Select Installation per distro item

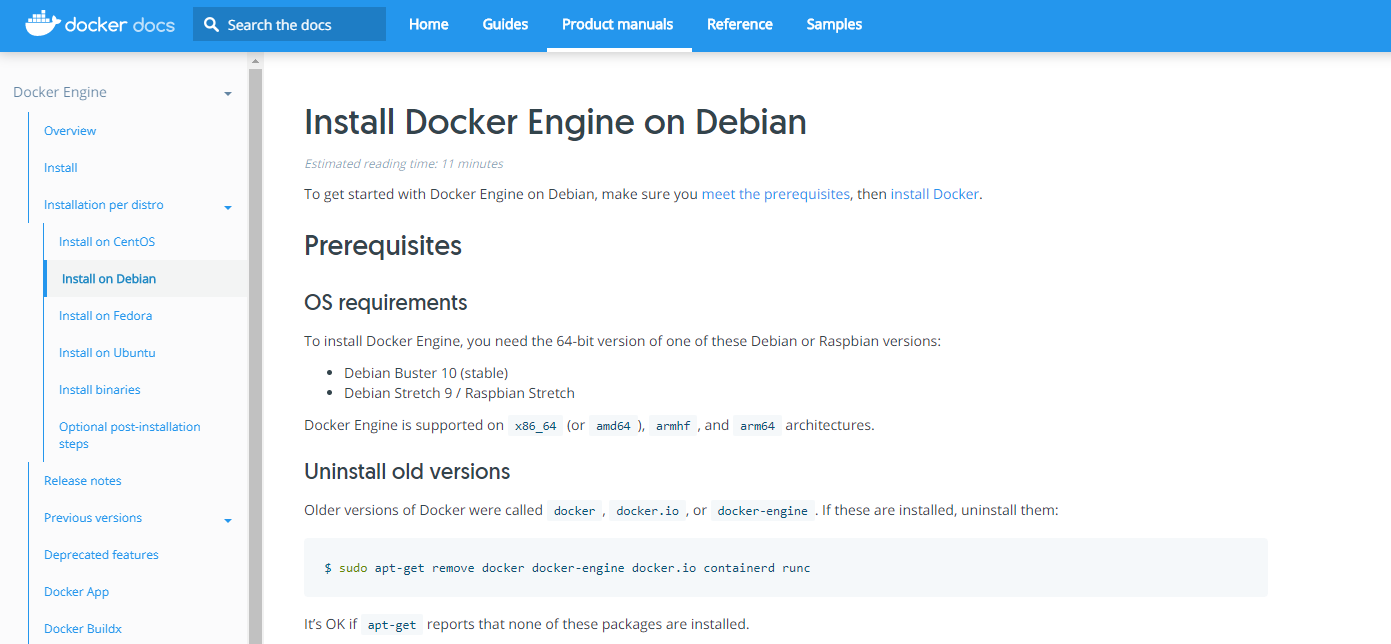(104, 205)
